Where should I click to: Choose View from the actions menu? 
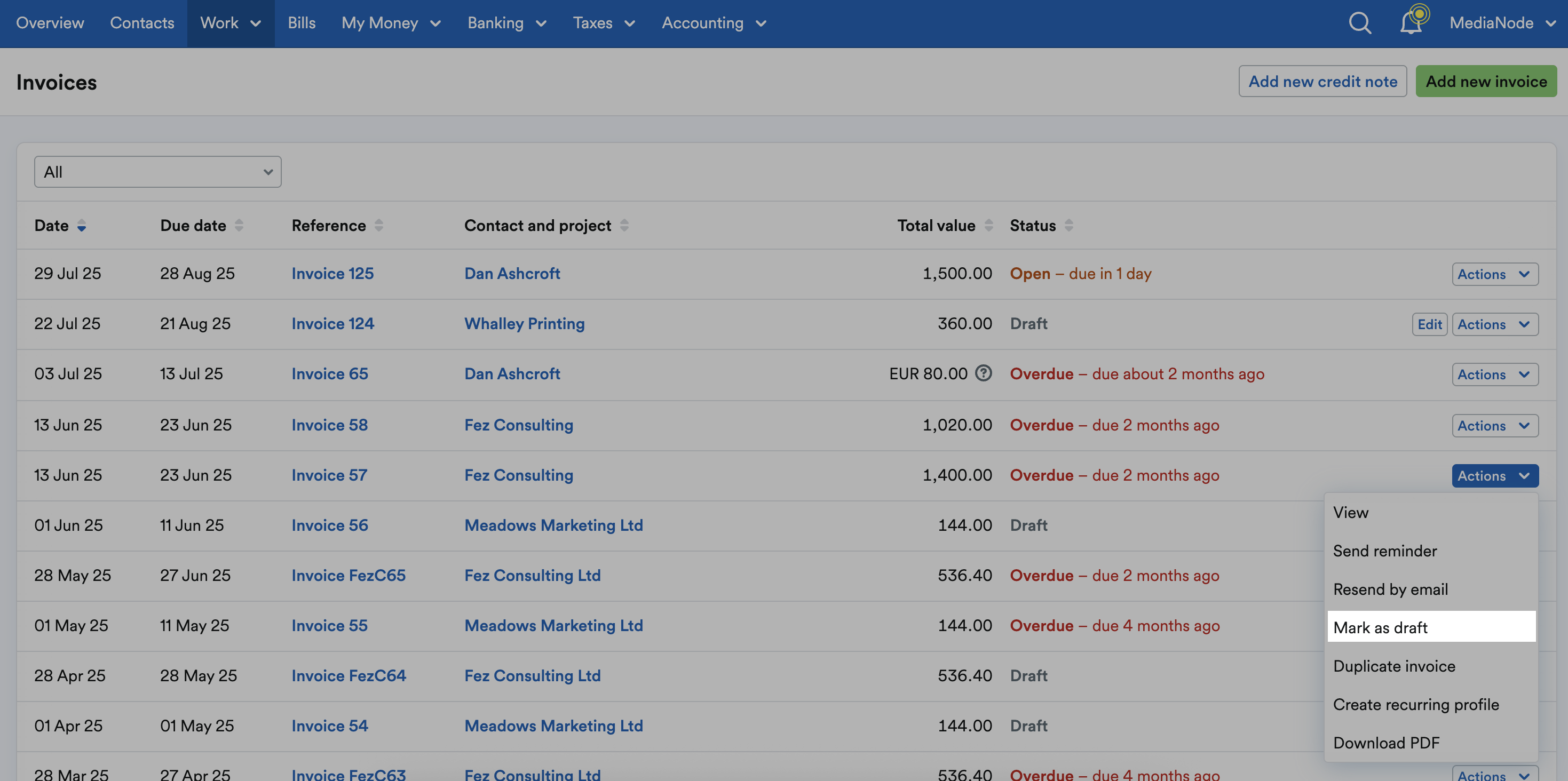(x=1431, y=512)
